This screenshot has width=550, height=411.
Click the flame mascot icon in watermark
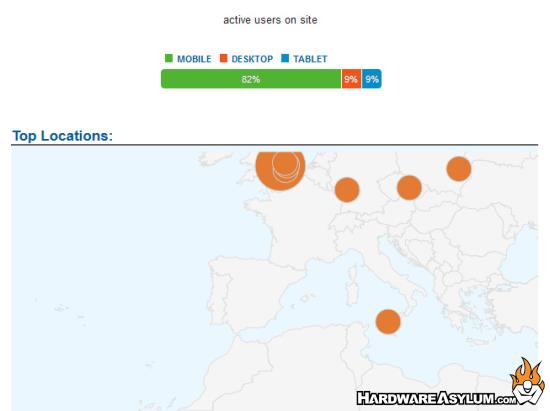pyautogui.click(x=528, y=382)
